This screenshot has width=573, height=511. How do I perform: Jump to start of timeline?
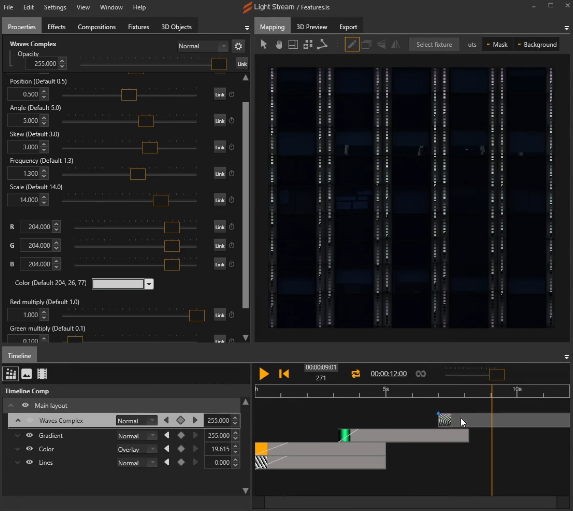[284, 374]
